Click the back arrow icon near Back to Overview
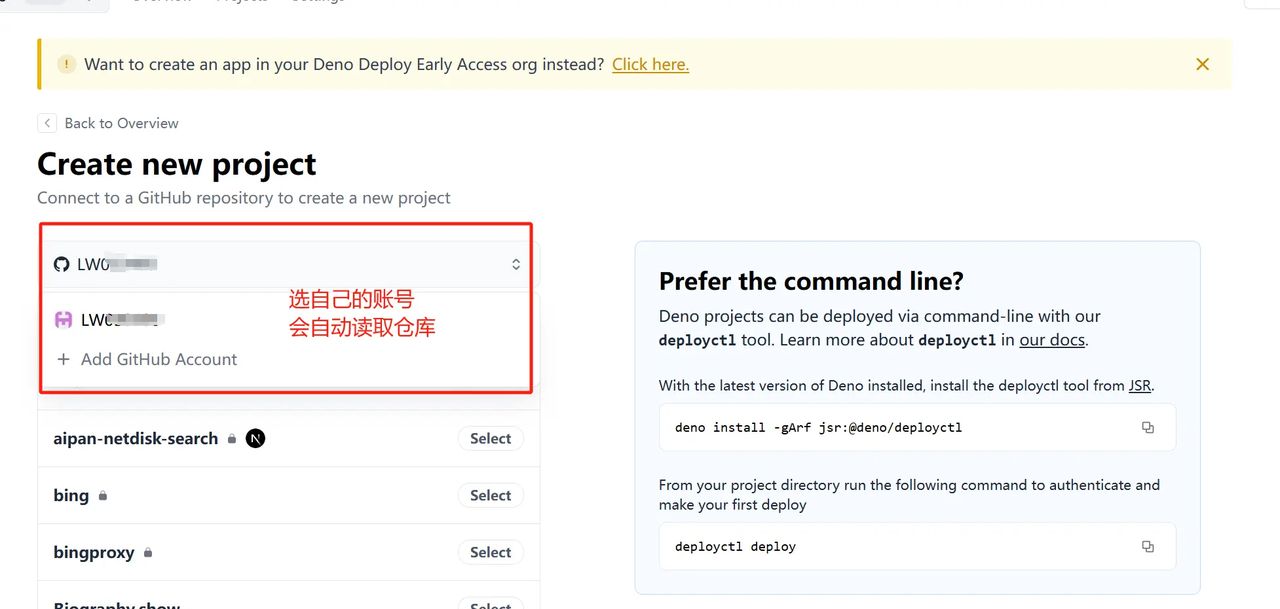 [46, 122]
